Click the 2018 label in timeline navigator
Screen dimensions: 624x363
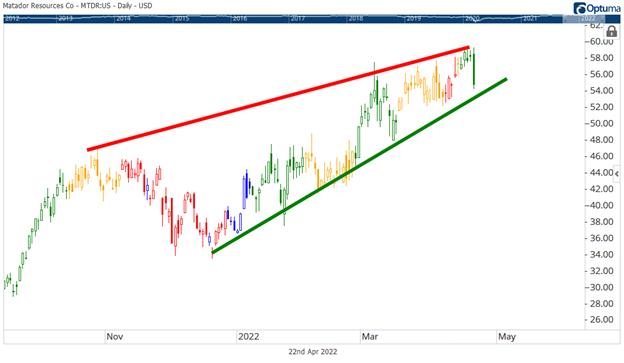tap(356, 19)
